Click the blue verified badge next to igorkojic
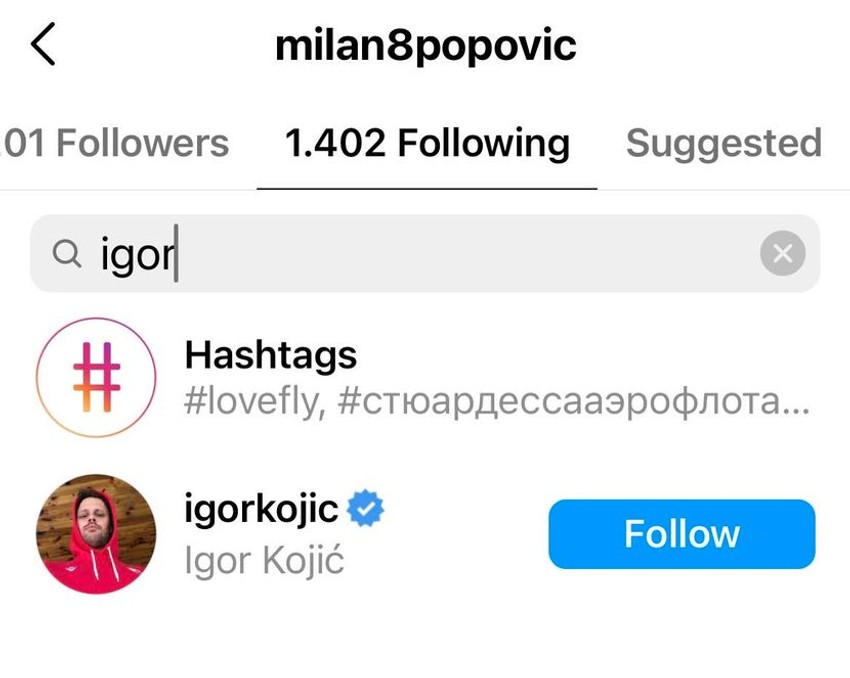The image size is (850, 678). [366, 506]
